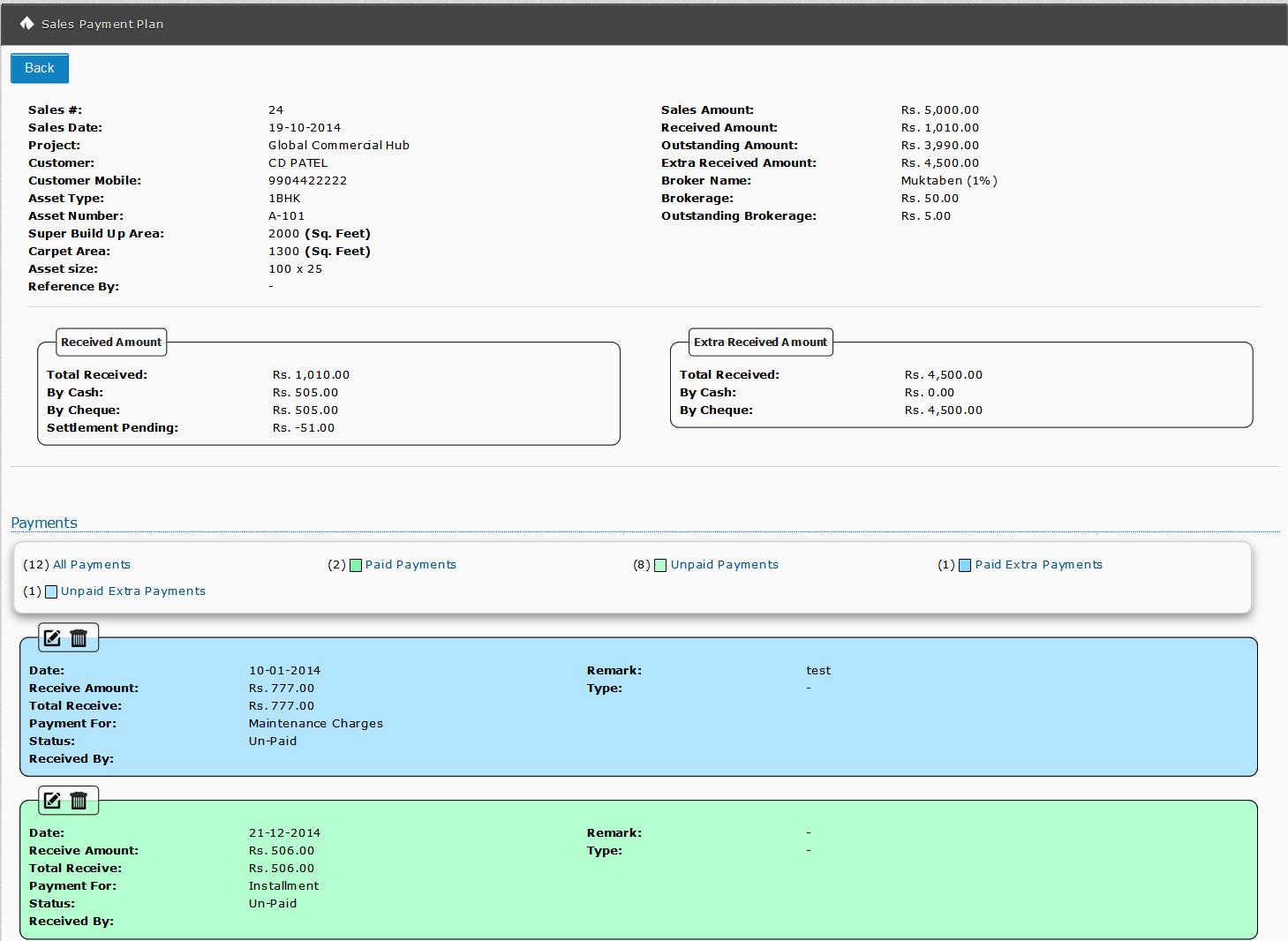Edit the Installment payment dated 21-12-2014
Screen dimensions: 1288x941
53,801
